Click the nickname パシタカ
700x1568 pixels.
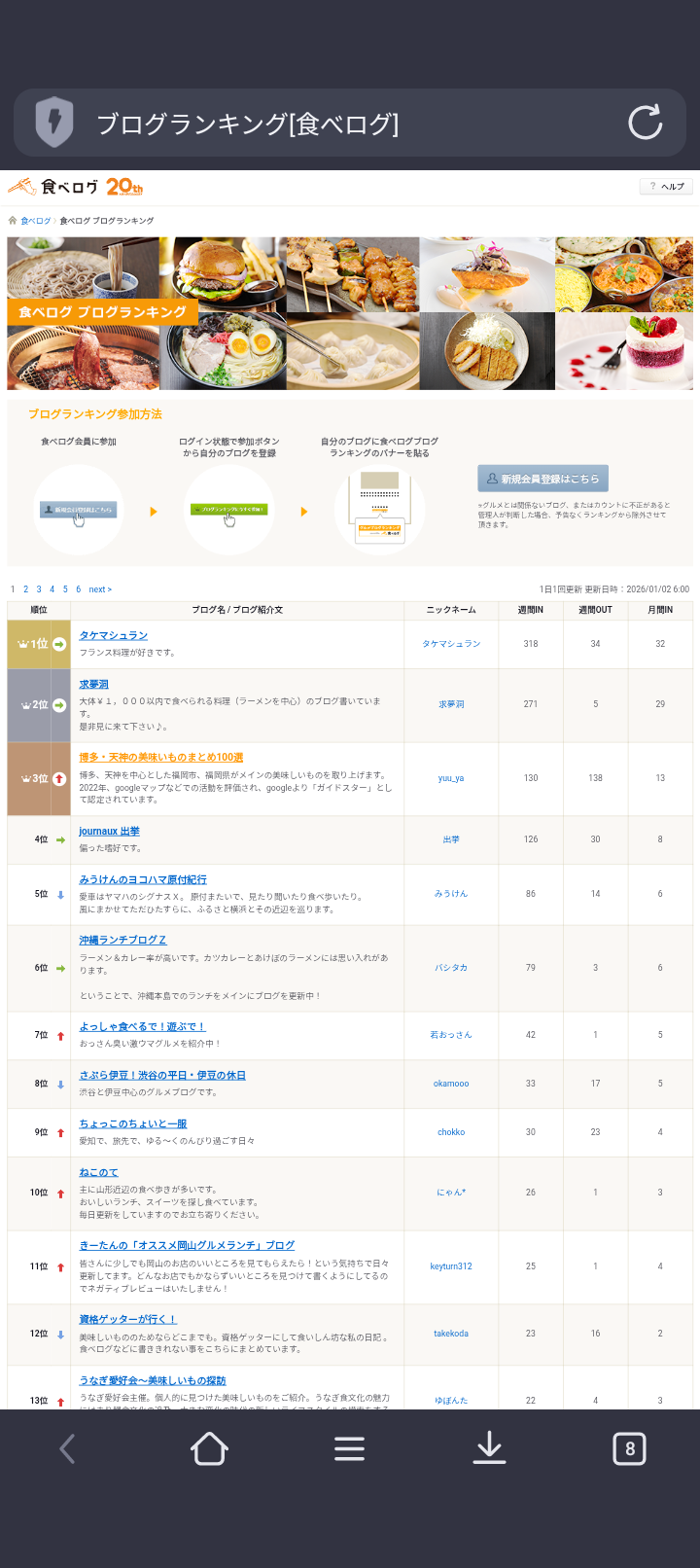(451, 968)
